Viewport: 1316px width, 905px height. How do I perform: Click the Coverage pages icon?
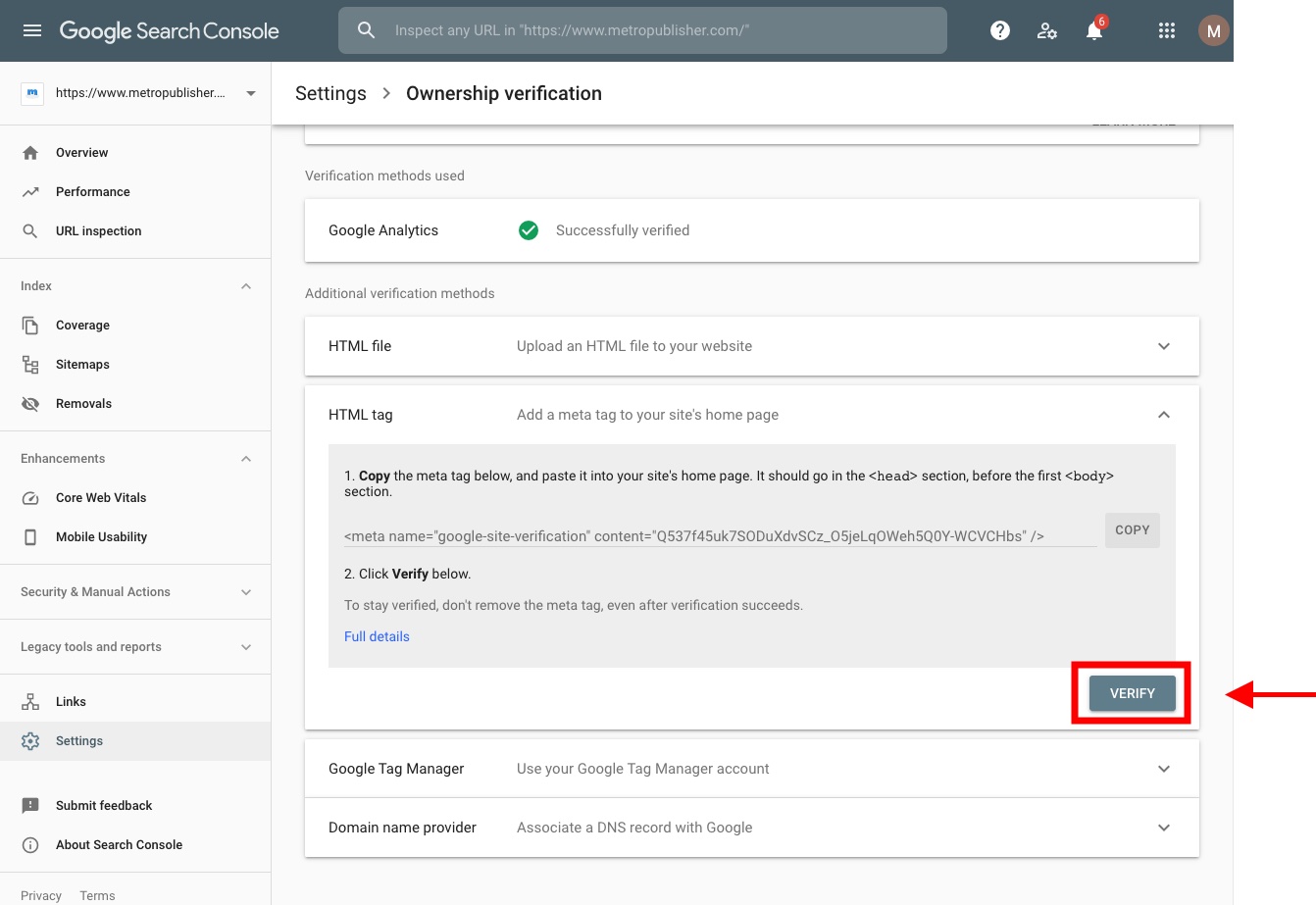pos(30,326)
